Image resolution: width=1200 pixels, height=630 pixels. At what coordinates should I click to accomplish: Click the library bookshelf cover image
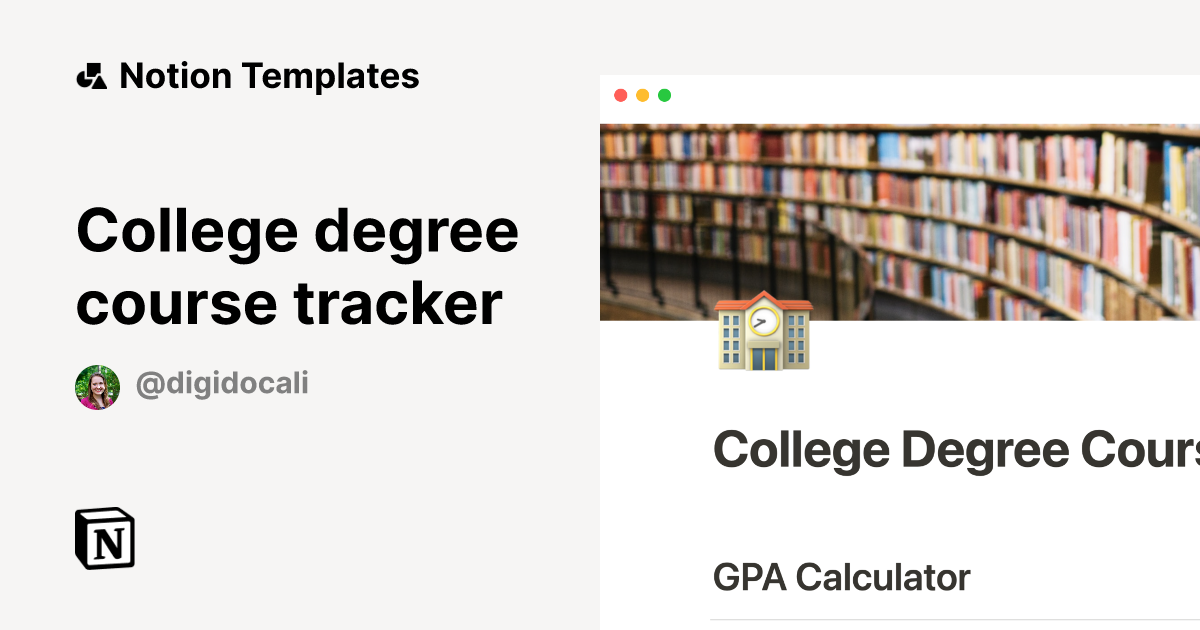(x=900, y=220)
